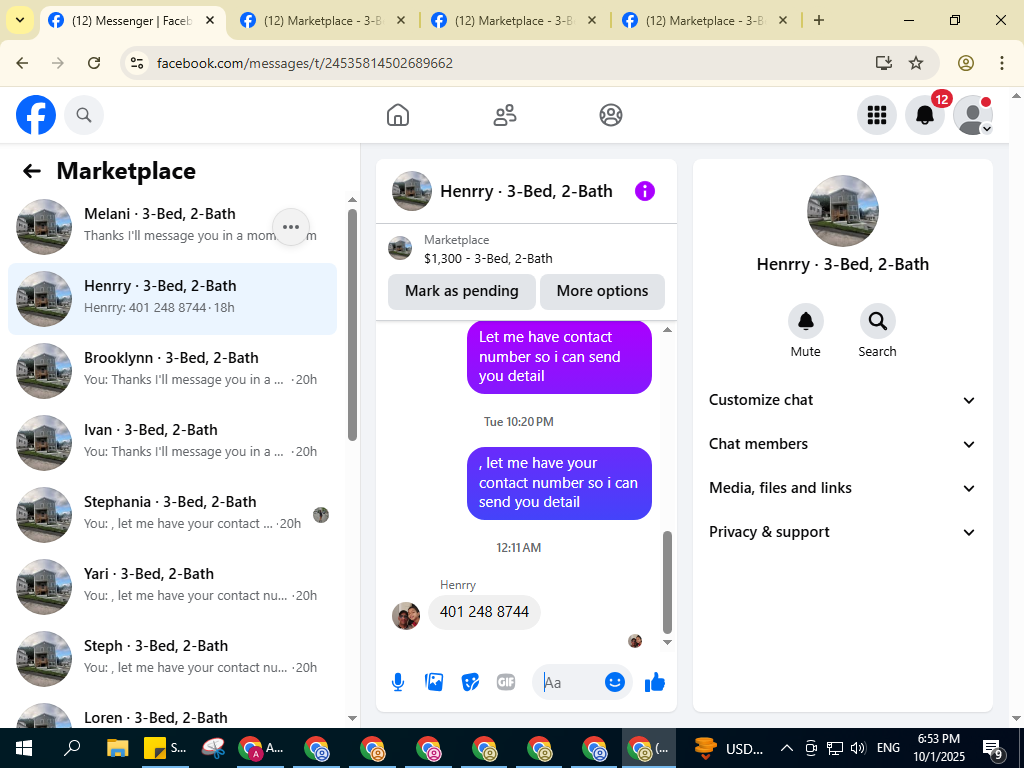
Task: Open account profile avatar menu
Action: [x=973, y=115]
